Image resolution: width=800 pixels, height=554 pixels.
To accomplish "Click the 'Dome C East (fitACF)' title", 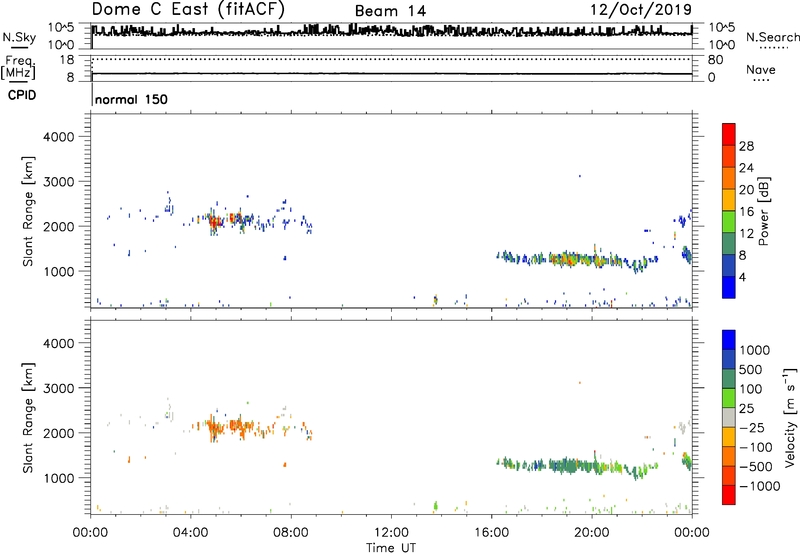I will coord(188,9).
